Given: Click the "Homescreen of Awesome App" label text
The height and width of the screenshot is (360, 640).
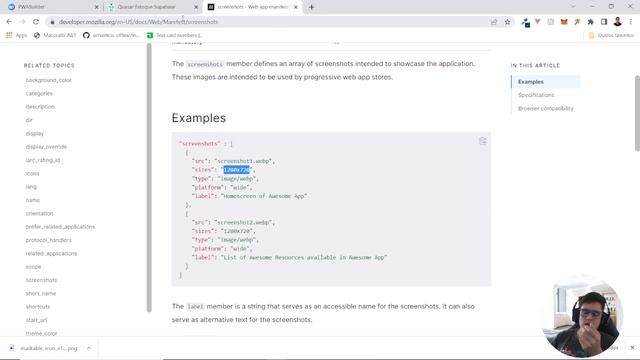Looking at the screenshot, I should [264, 196].
